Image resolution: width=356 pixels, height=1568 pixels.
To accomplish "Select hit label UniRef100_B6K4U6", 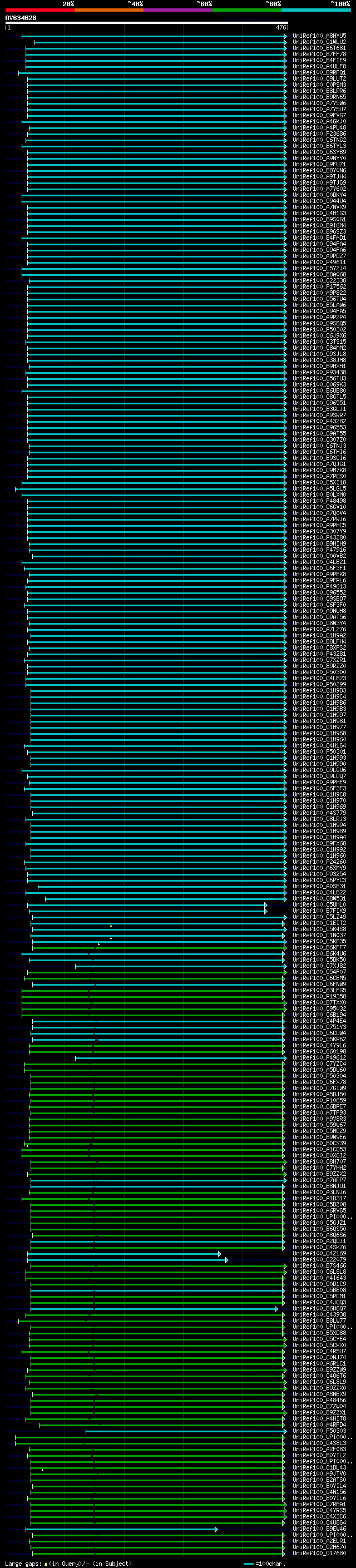I will pyautogui.click(x=319, y=954).
